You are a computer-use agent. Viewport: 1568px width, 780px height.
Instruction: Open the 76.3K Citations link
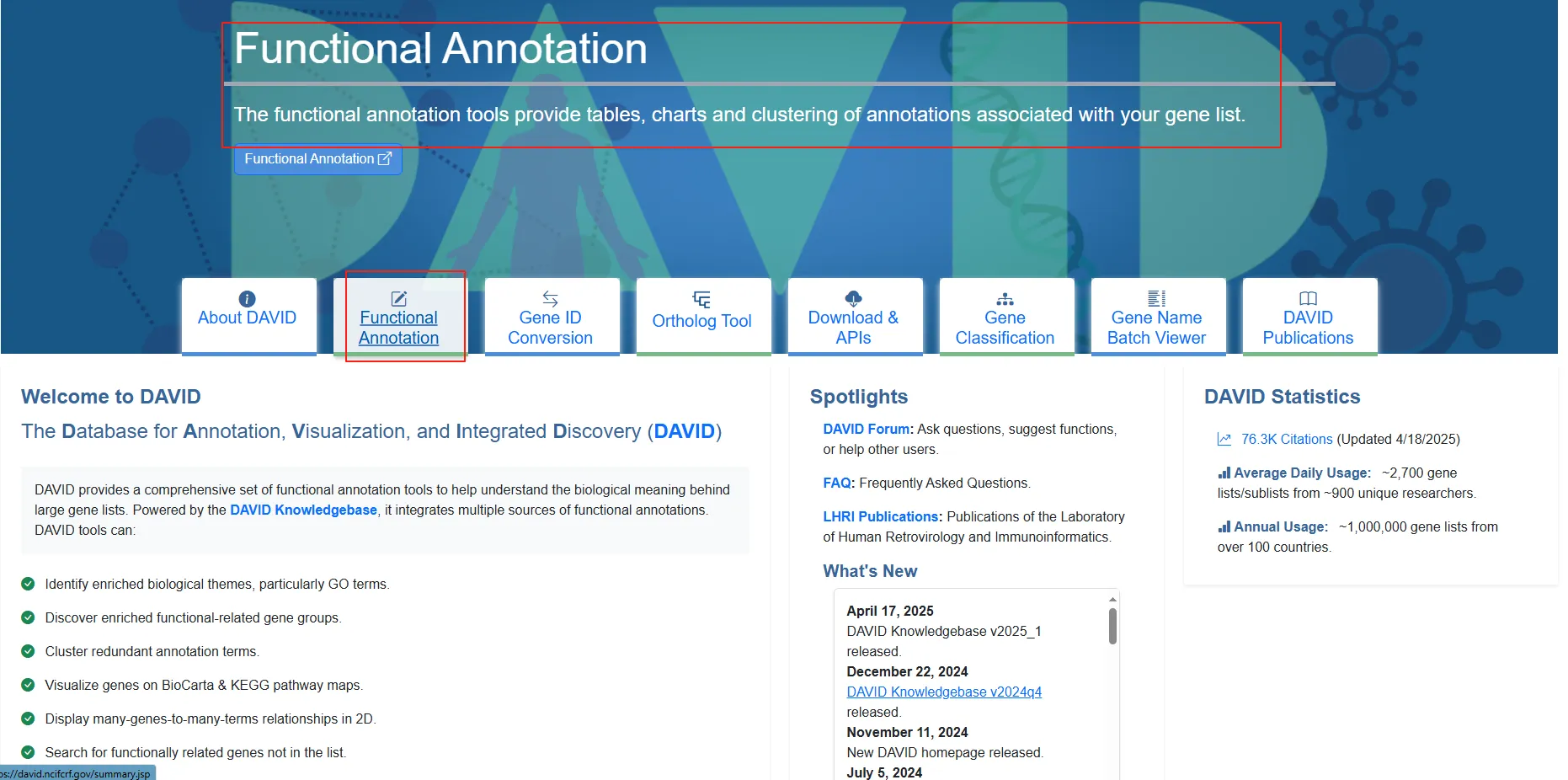tap(1287, 439)
